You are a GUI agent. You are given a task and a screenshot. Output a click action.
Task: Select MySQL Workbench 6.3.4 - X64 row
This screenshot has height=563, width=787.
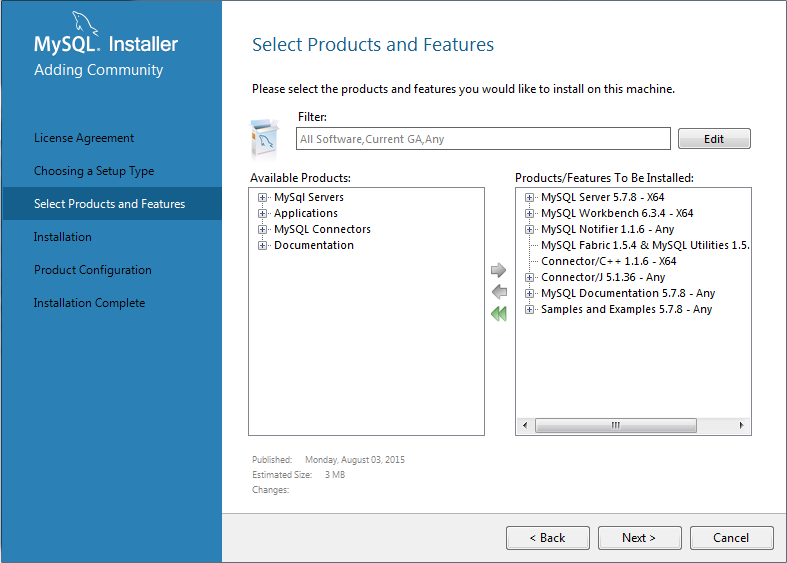pos(617,213)
